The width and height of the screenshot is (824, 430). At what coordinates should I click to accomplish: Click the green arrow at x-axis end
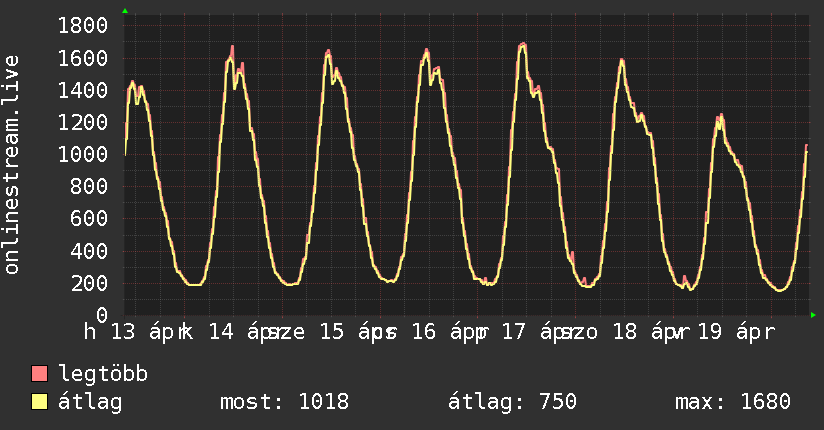813,315
